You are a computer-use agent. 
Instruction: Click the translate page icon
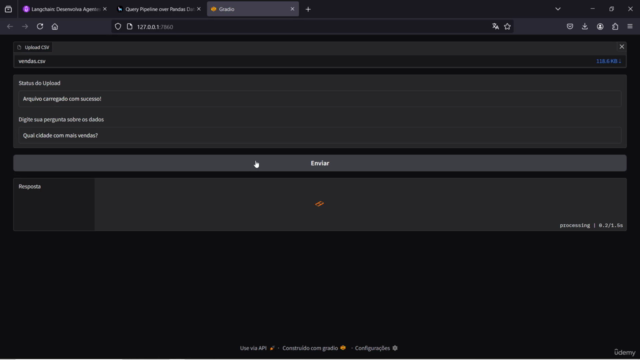tap(496, 27)
